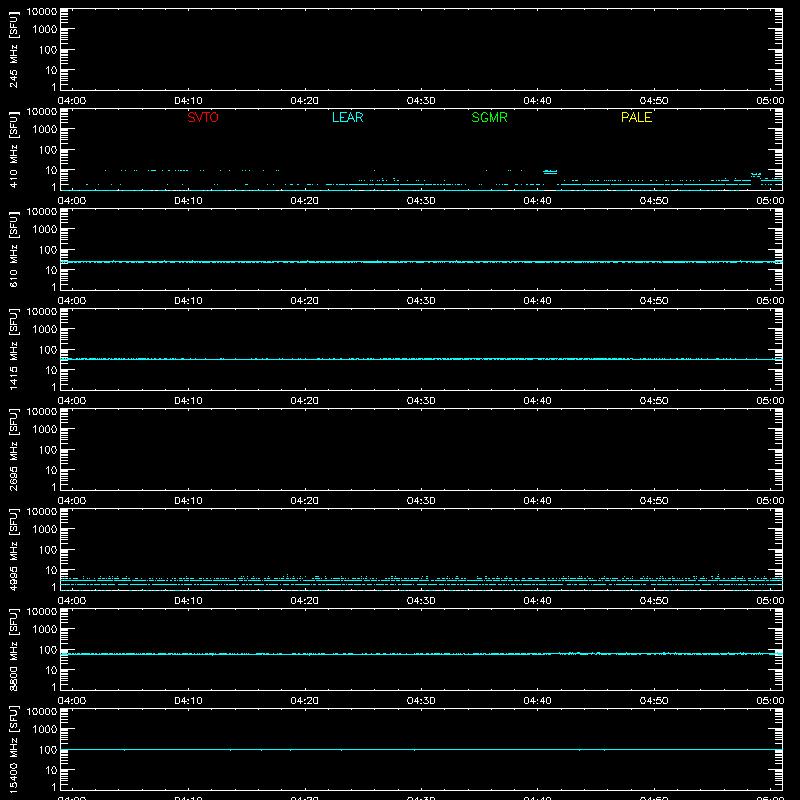Select the 610 MHz [SFU] axis title
Image resolution: width=800 pixels, height=800 pixels.
point(13,250)
